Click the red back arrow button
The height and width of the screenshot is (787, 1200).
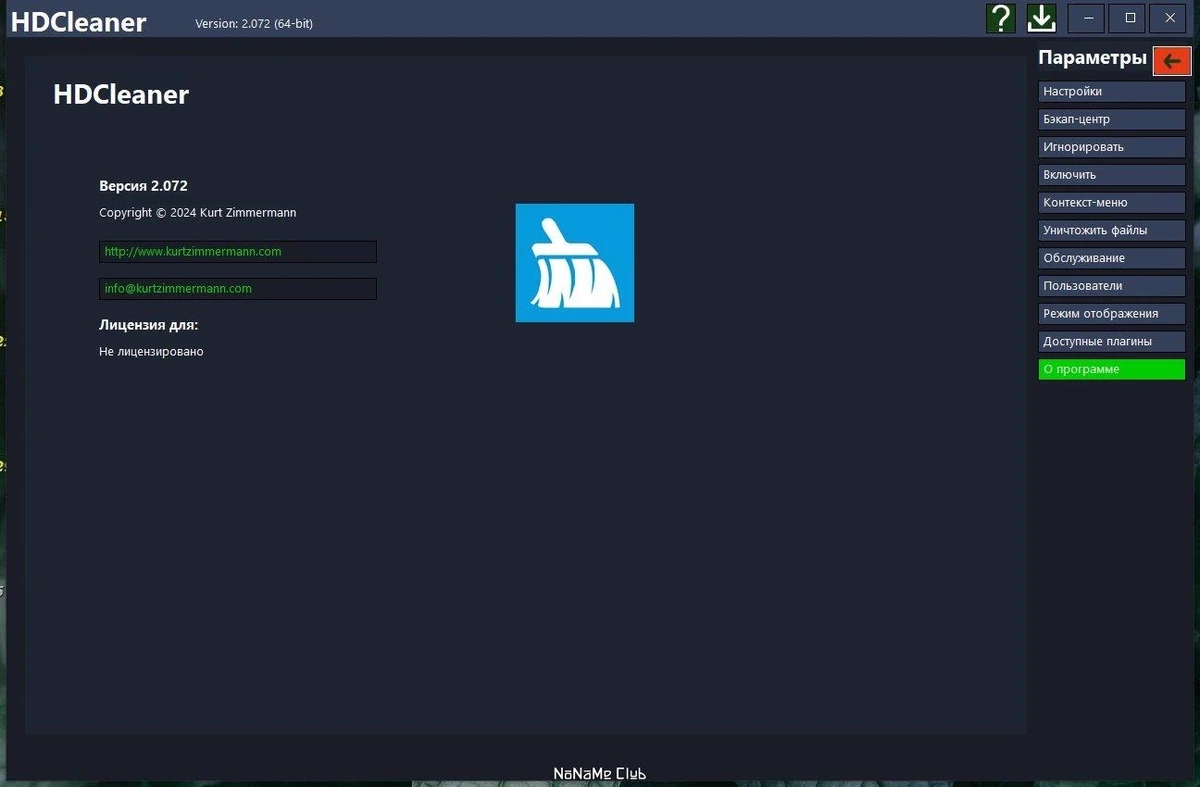pos(1172,61)
